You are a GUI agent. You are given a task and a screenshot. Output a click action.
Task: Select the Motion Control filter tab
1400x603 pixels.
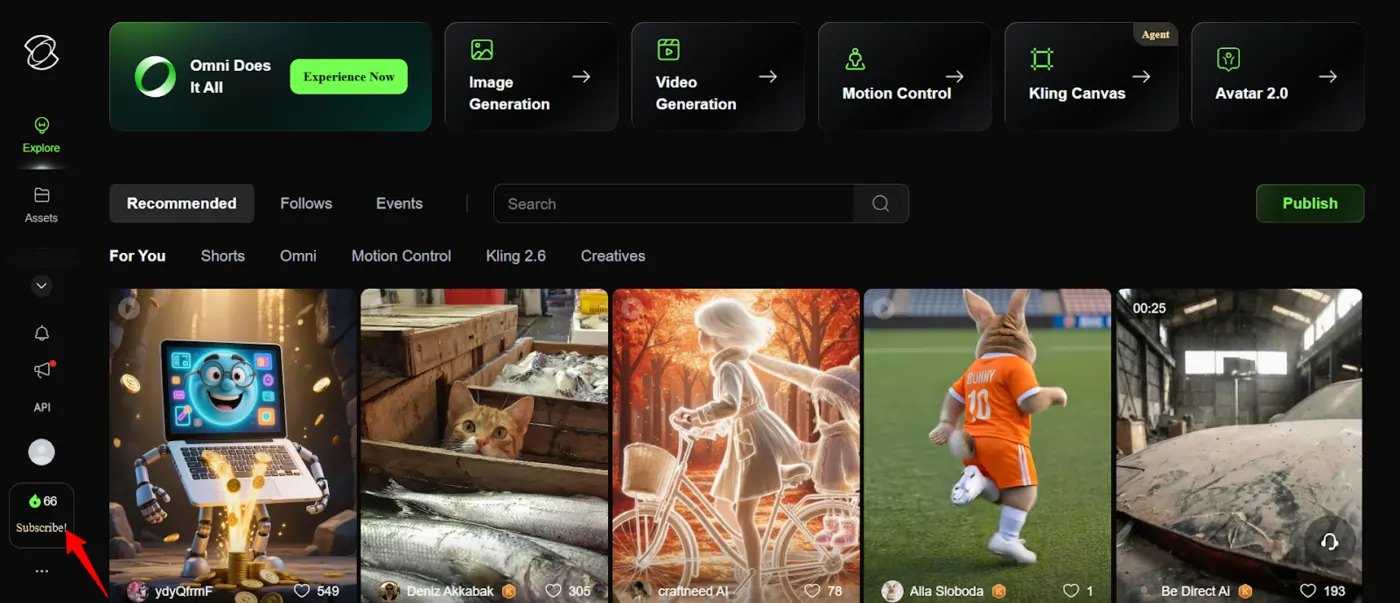401,256
